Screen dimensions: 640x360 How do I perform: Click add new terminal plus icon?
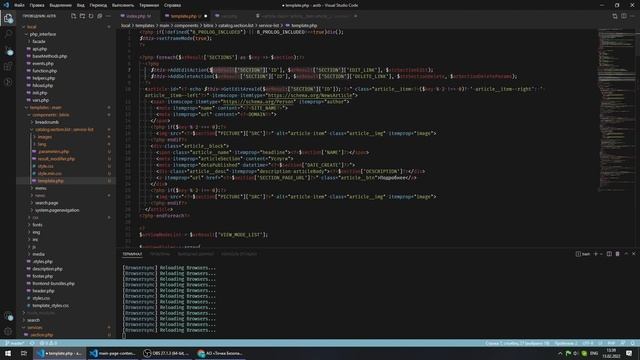click(x=596, y=254)
